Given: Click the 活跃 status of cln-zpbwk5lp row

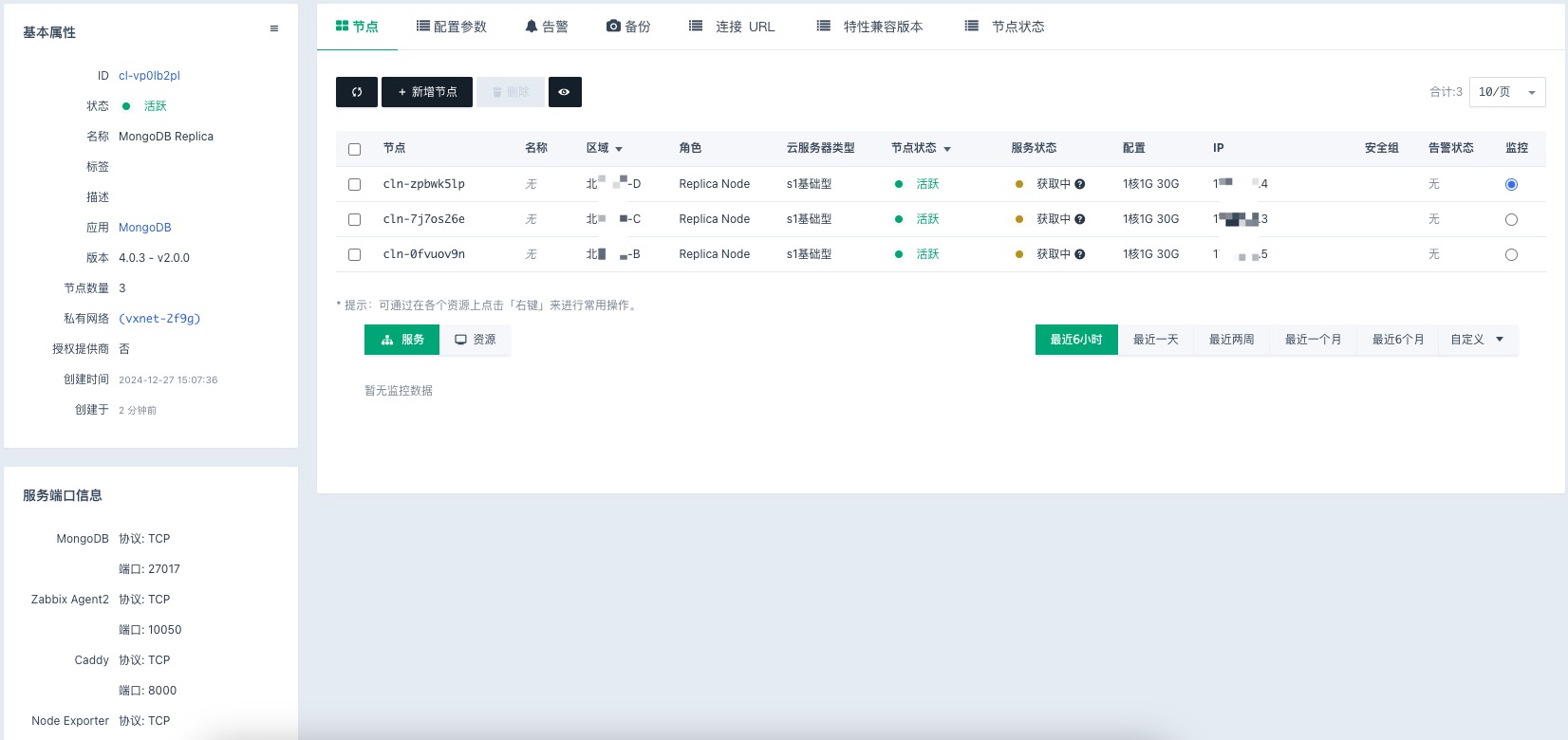Looking at the screenshot, I should tap(927, 184).
